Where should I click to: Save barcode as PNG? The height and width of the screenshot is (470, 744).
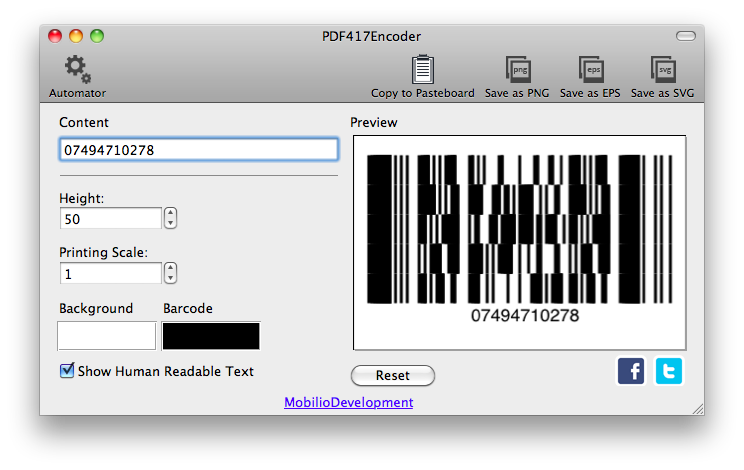pyautogui.click(x=517, y=70)
